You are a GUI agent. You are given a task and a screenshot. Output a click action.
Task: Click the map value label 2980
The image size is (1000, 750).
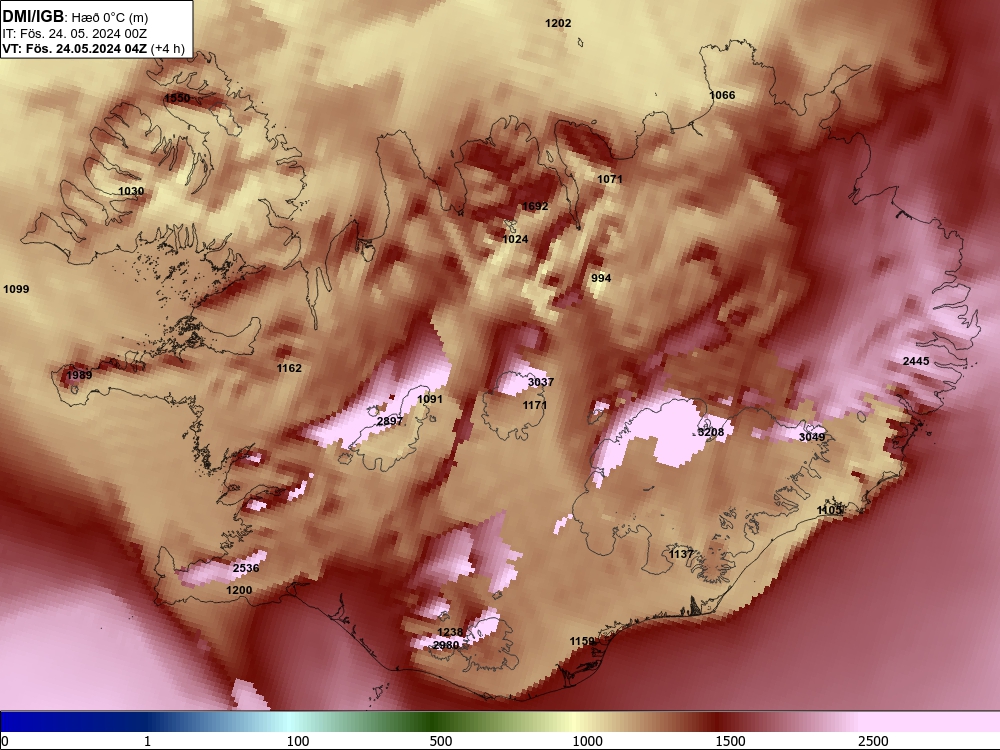446,645
